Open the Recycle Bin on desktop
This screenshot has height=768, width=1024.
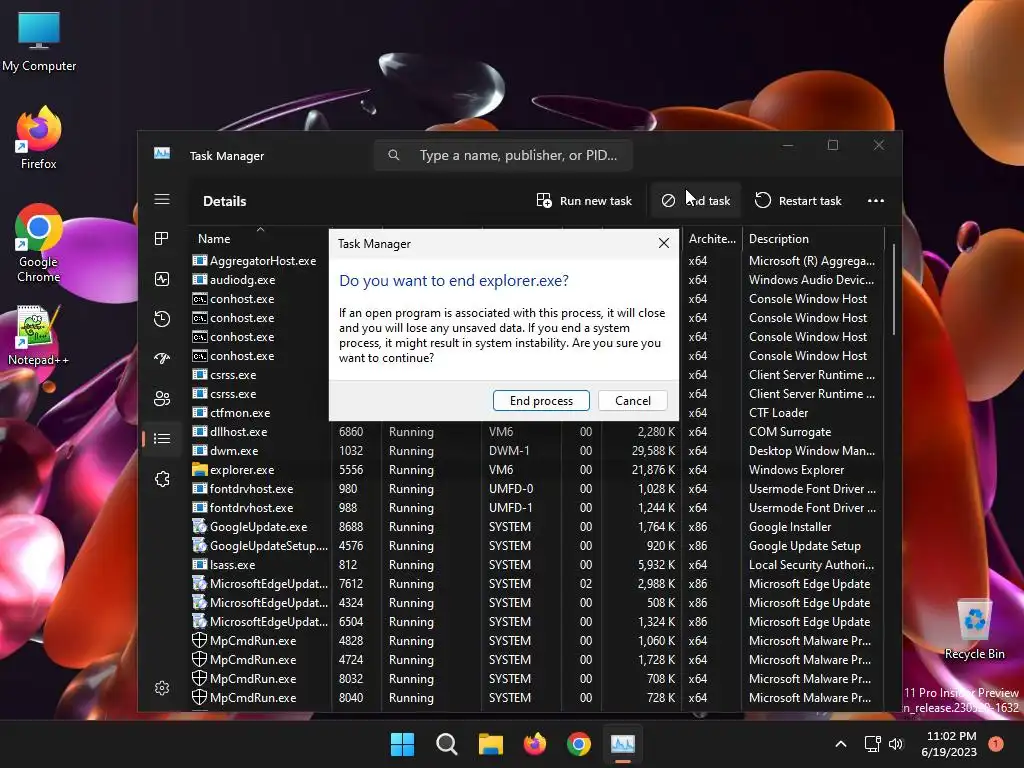974,630
